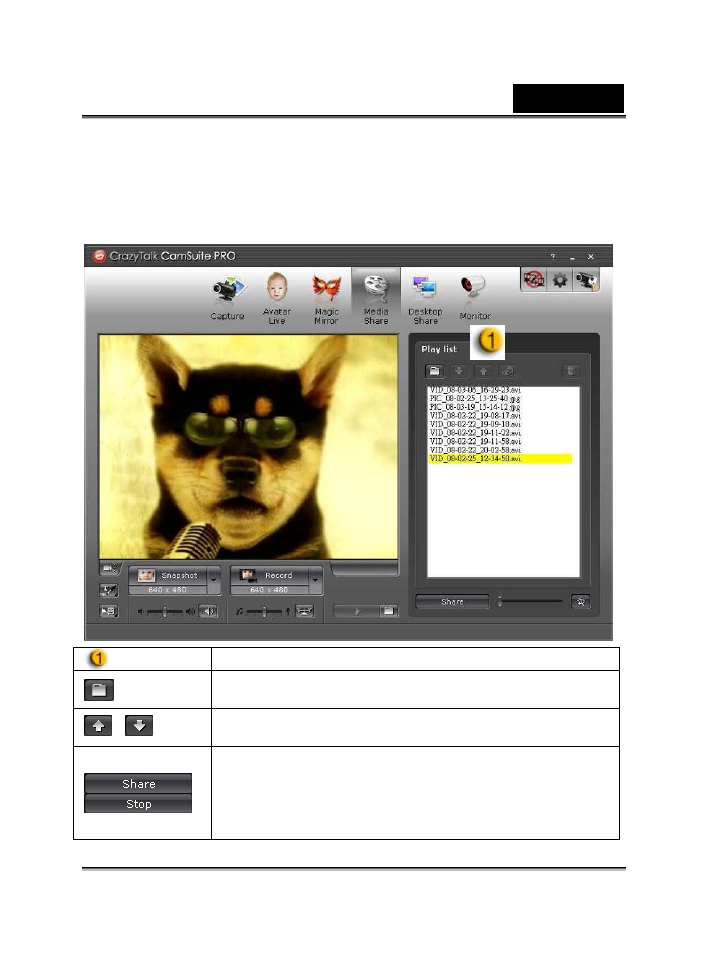
Task: Click the open folder icon in Play list
Action: pyautogui.click(x=436, y=371)
